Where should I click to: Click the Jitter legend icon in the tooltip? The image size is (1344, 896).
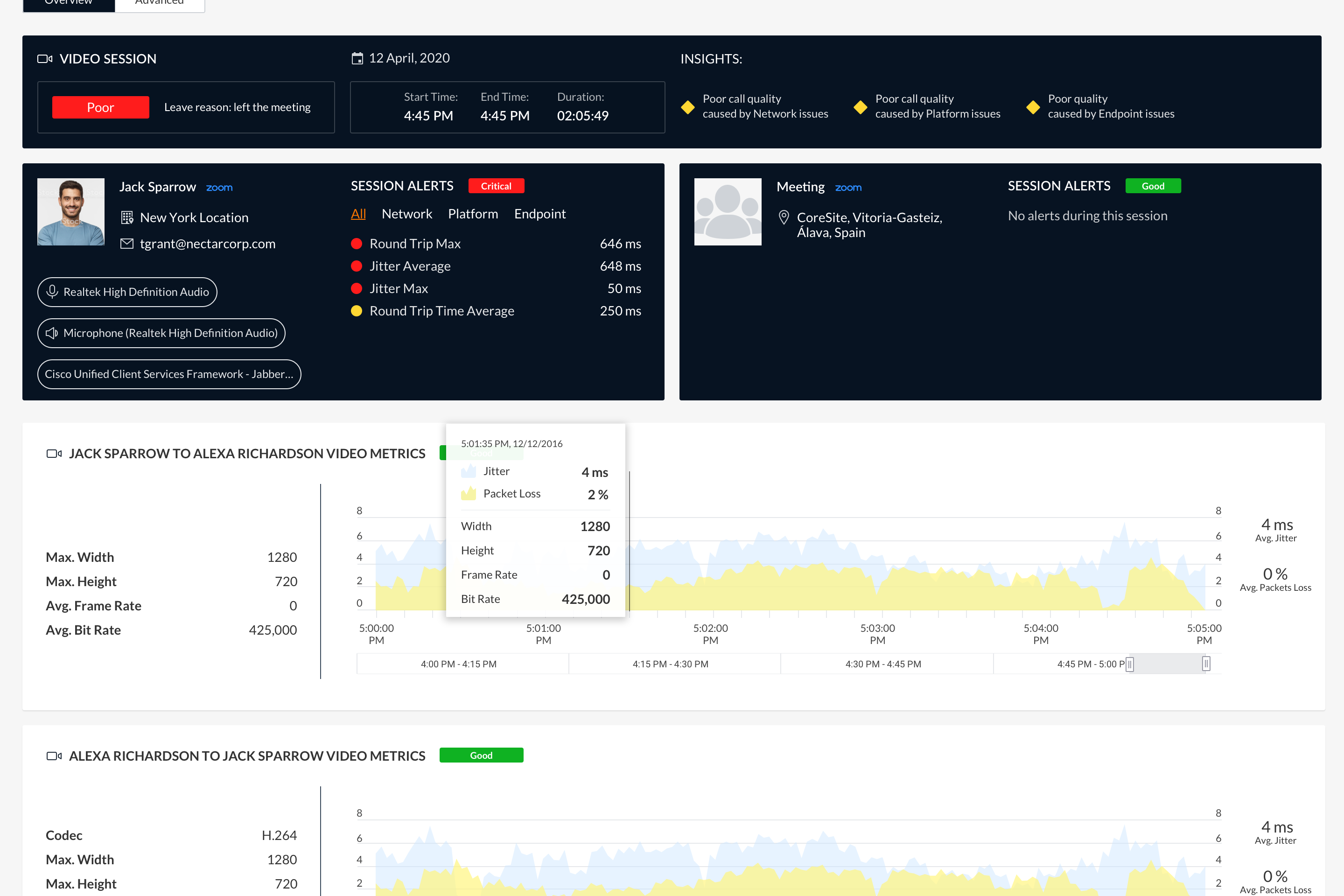tap(469, 471)
